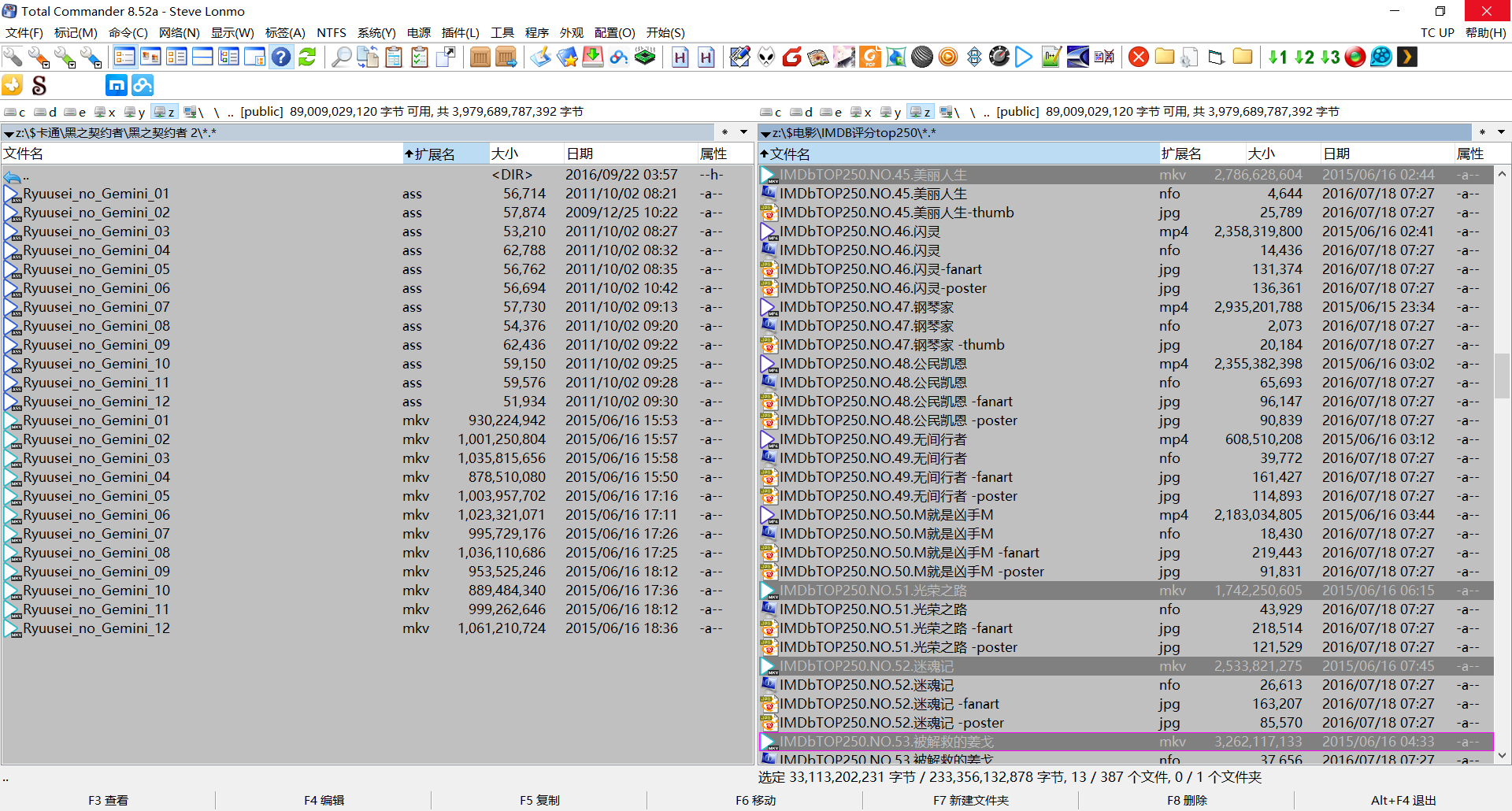Select drive c in right panel drive bar

pyautogui.click(x=772, y=112)
